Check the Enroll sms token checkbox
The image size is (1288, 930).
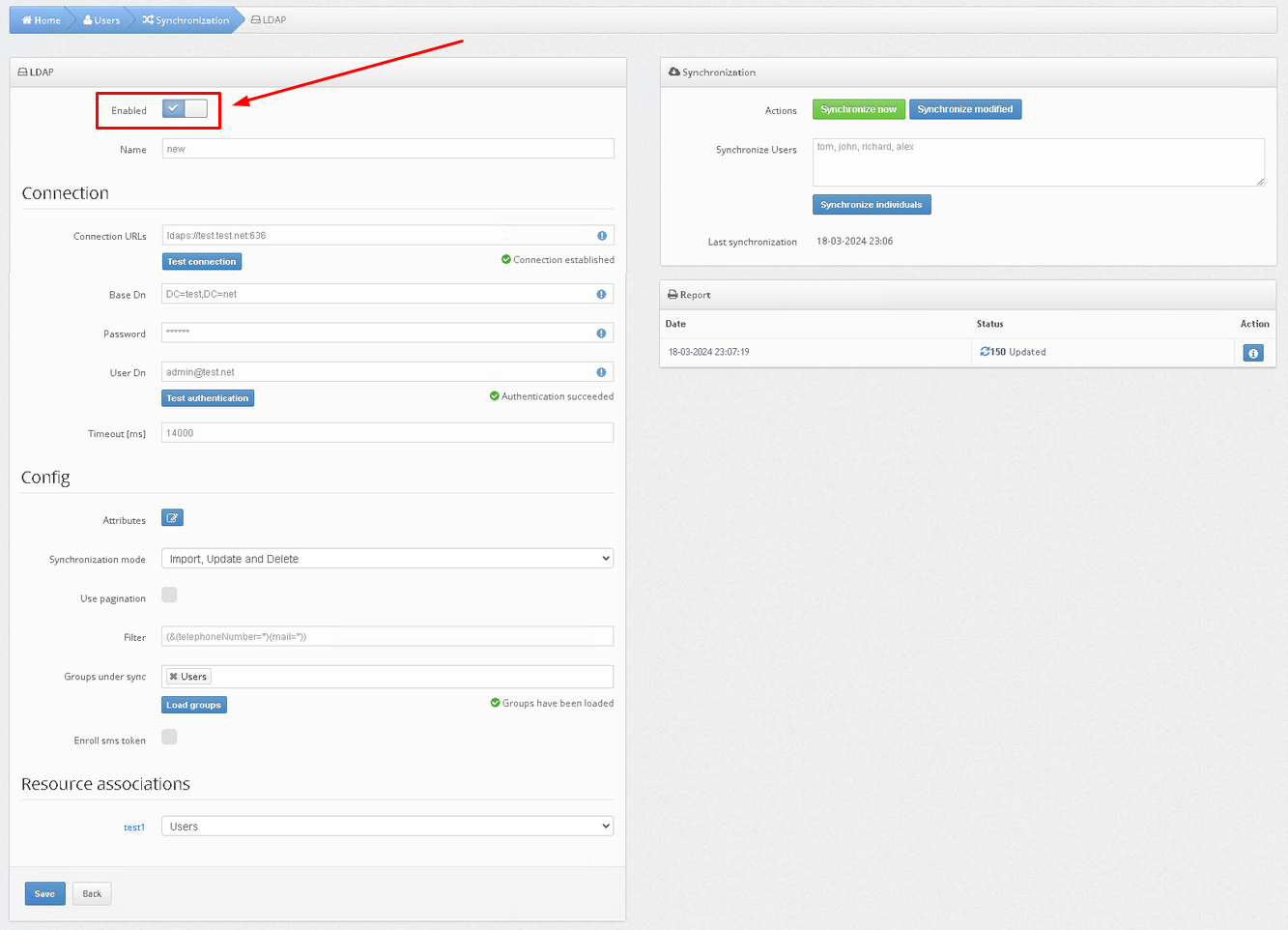[x=169, y=737]
